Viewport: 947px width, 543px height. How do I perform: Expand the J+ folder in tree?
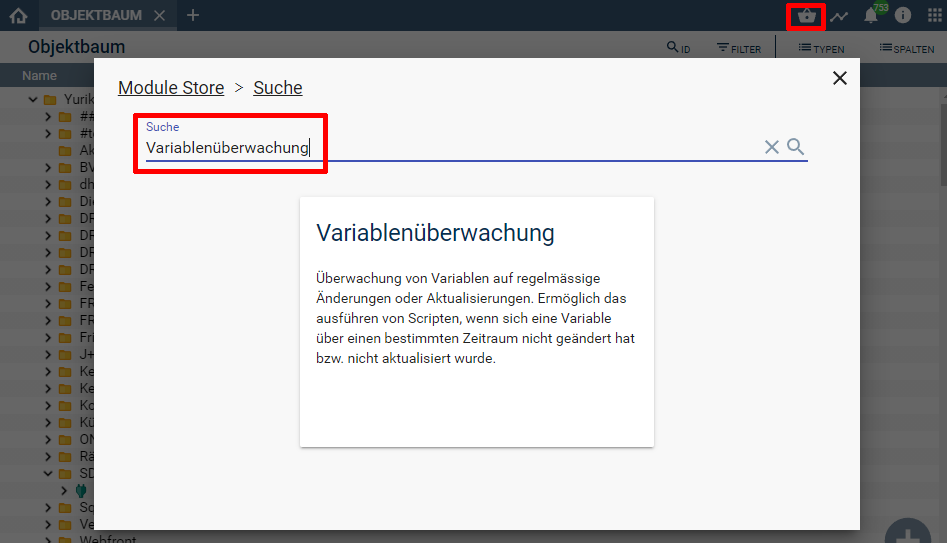48,355
